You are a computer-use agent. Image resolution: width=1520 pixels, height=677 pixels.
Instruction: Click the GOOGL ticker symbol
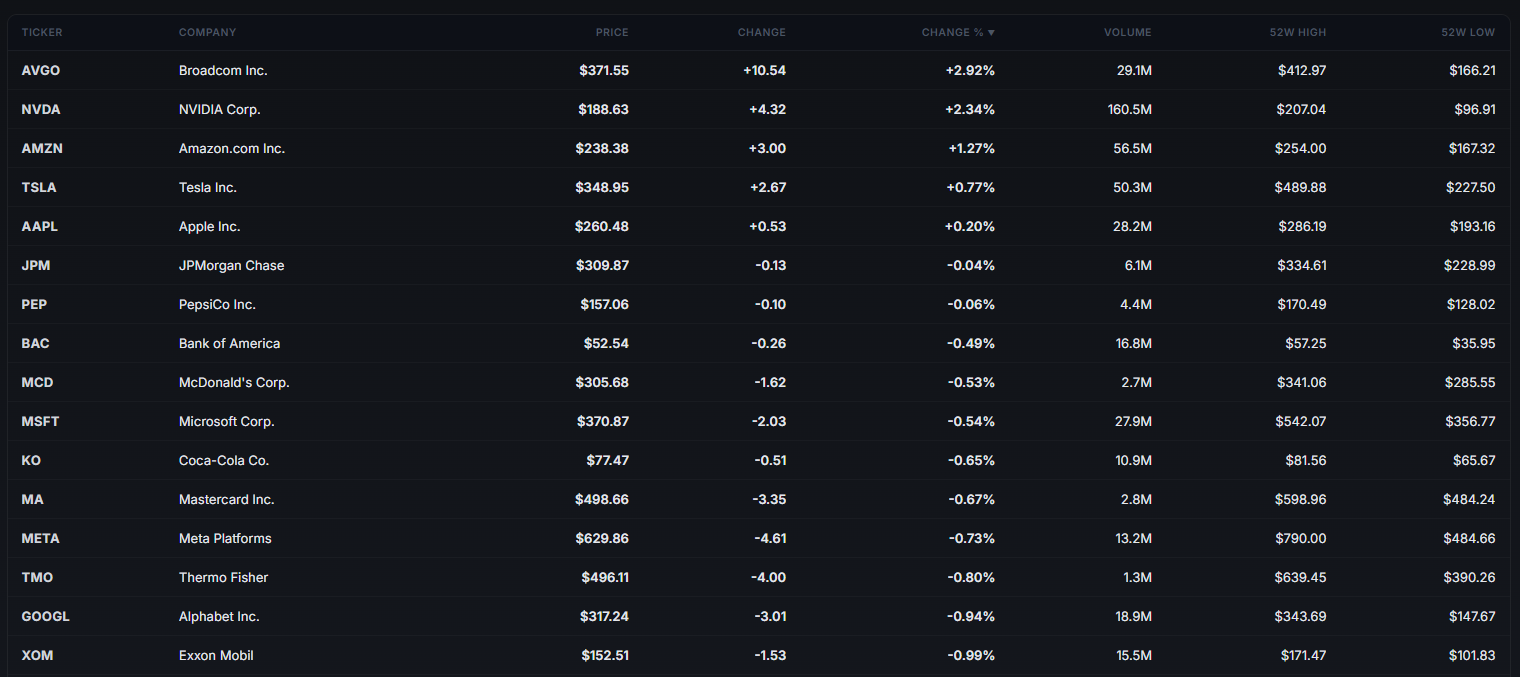click(45, 617)
